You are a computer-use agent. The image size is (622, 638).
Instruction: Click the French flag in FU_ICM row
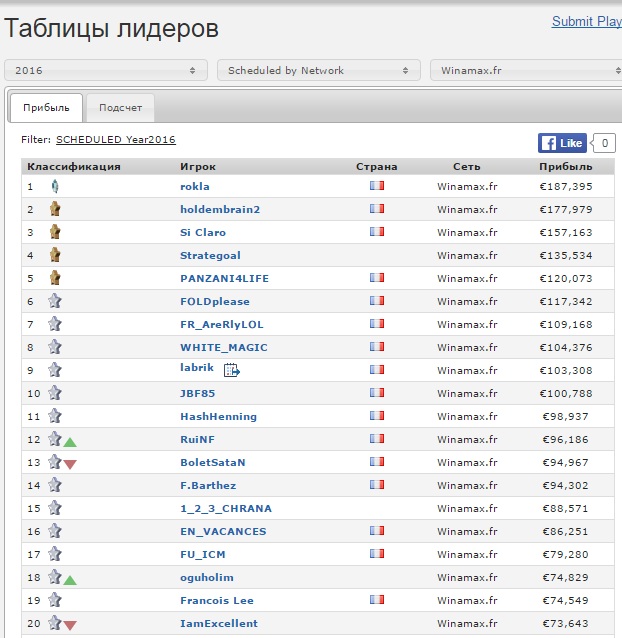click(377, 553)
